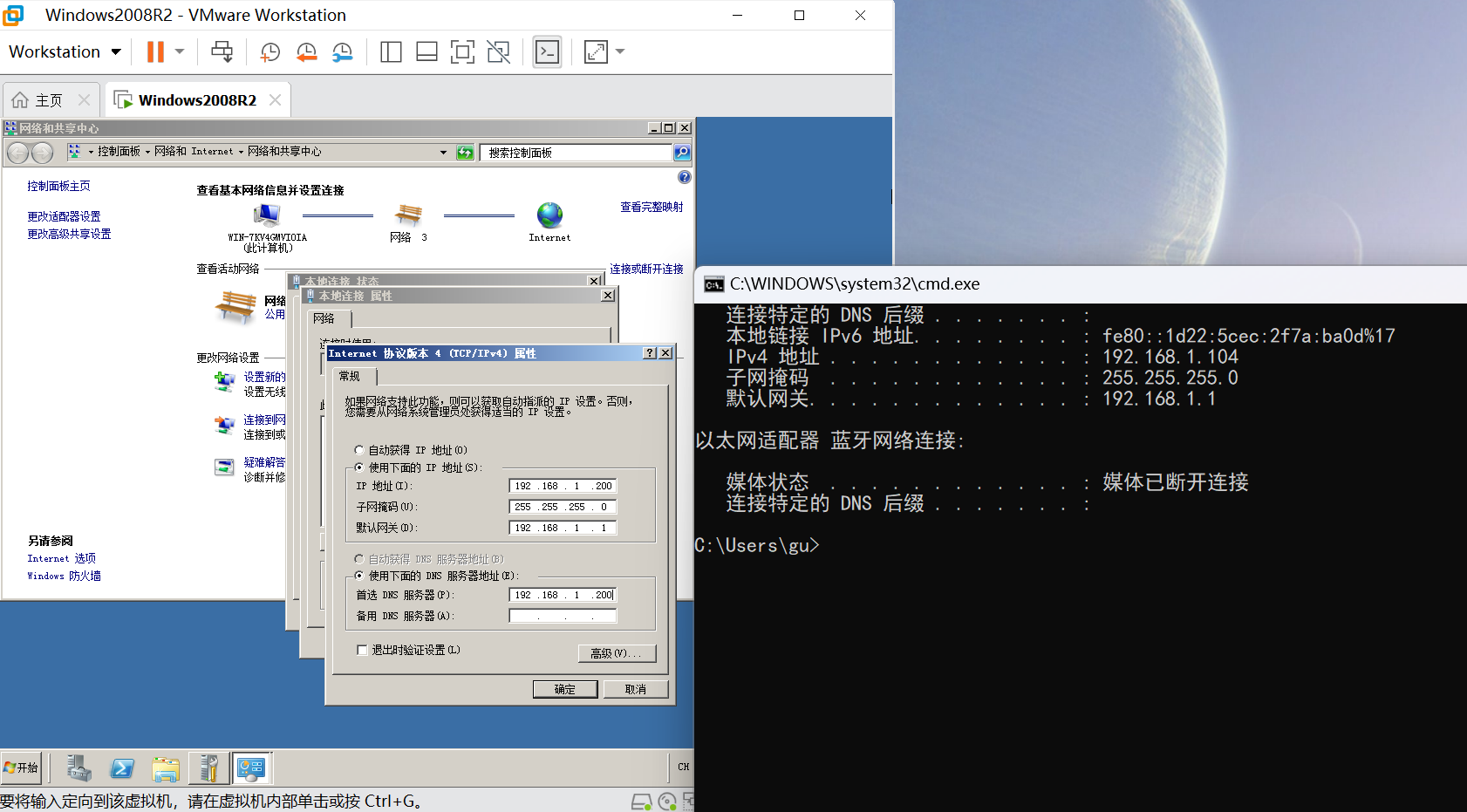Click the 子网掩码 input field

pos(563,507)
